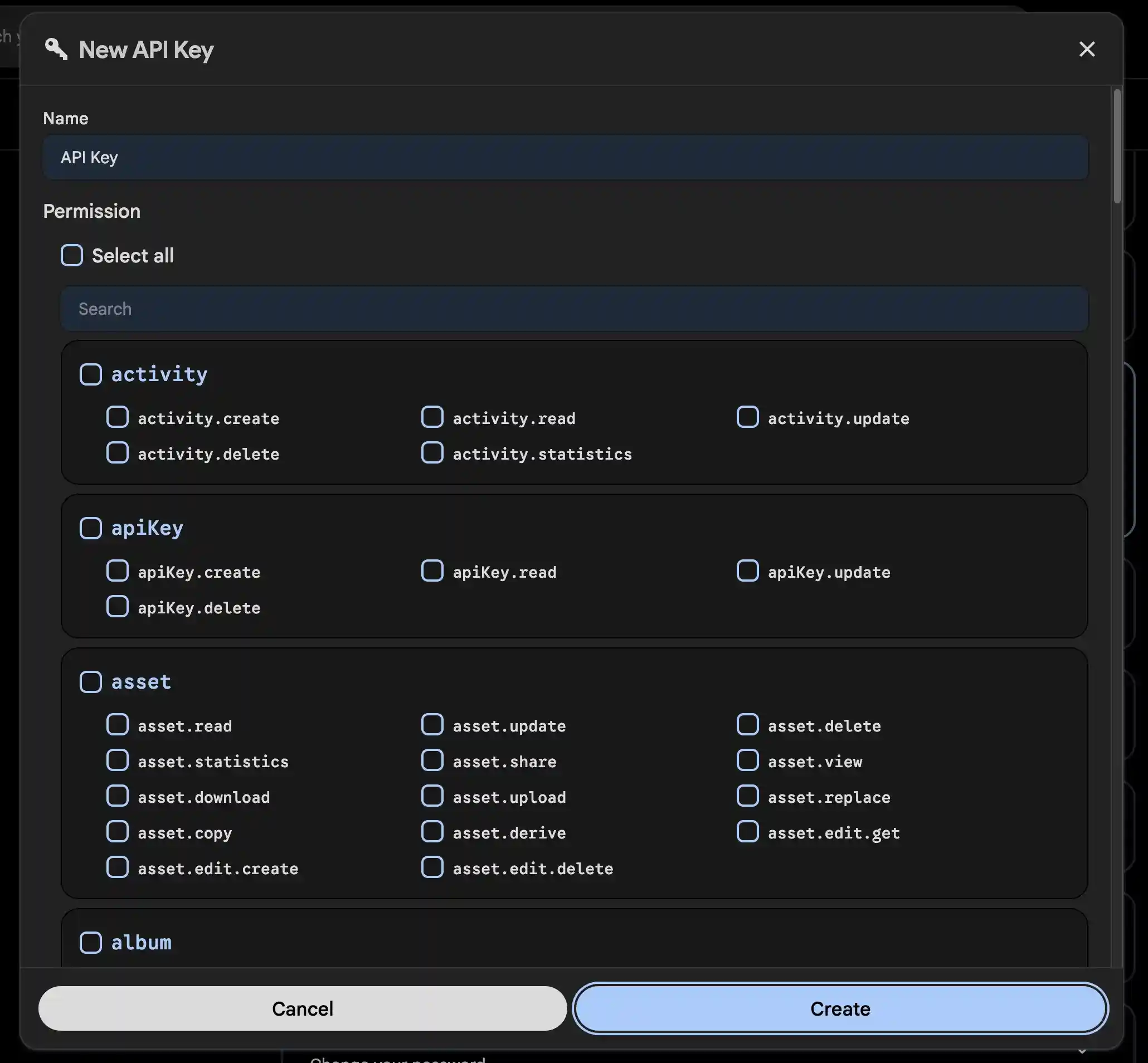1148x1063 pixels.
Task: Select the whole asset permission group
Action: (x=91, y=681)
